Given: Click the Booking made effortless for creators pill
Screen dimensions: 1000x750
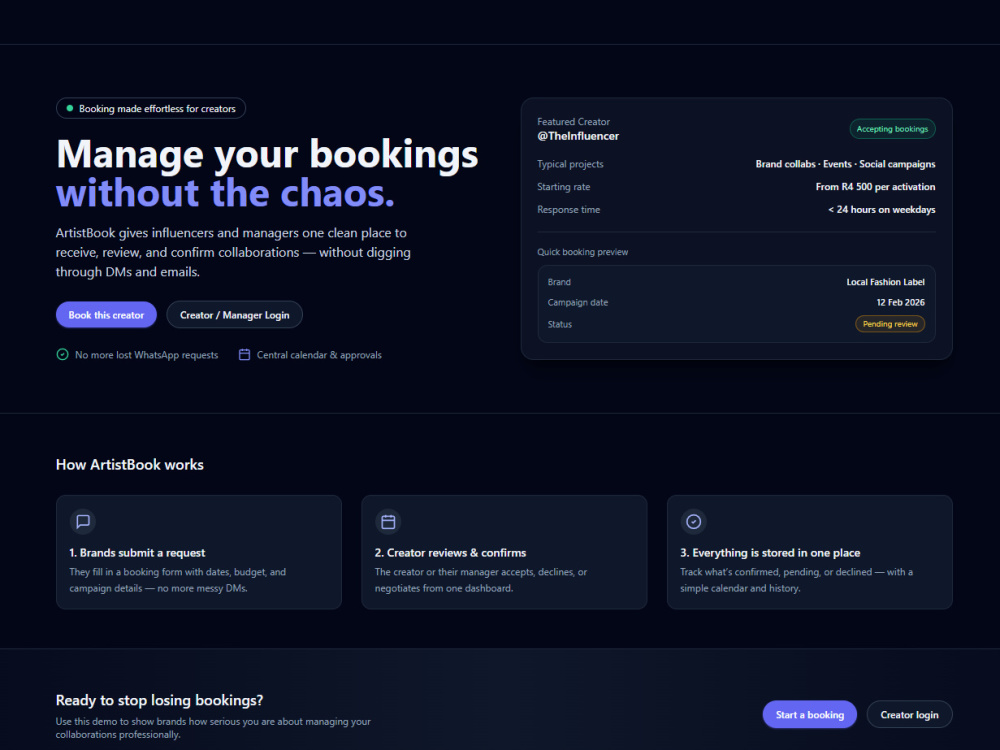Looking at the screenshot, I should pos(151,108).
